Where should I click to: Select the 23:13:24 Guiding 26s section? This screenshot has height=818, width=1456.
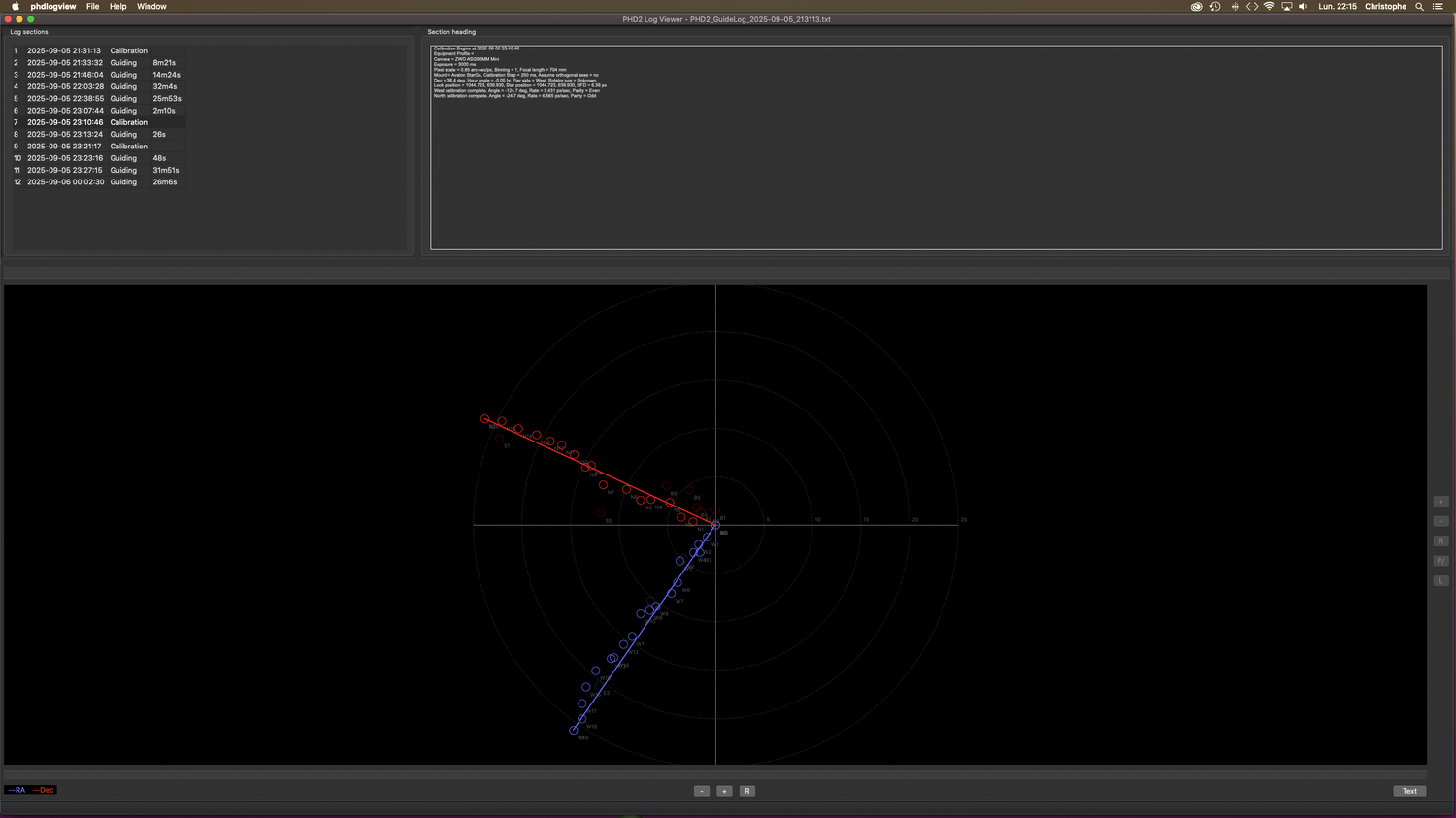(x=97, y=135)
